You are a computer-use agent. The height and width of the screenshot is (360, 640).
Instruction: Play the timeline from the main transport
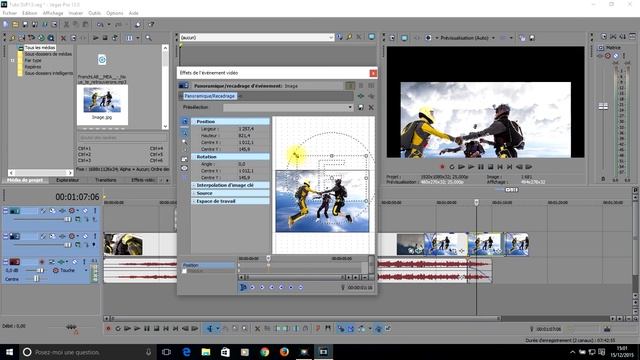[137, 329]
